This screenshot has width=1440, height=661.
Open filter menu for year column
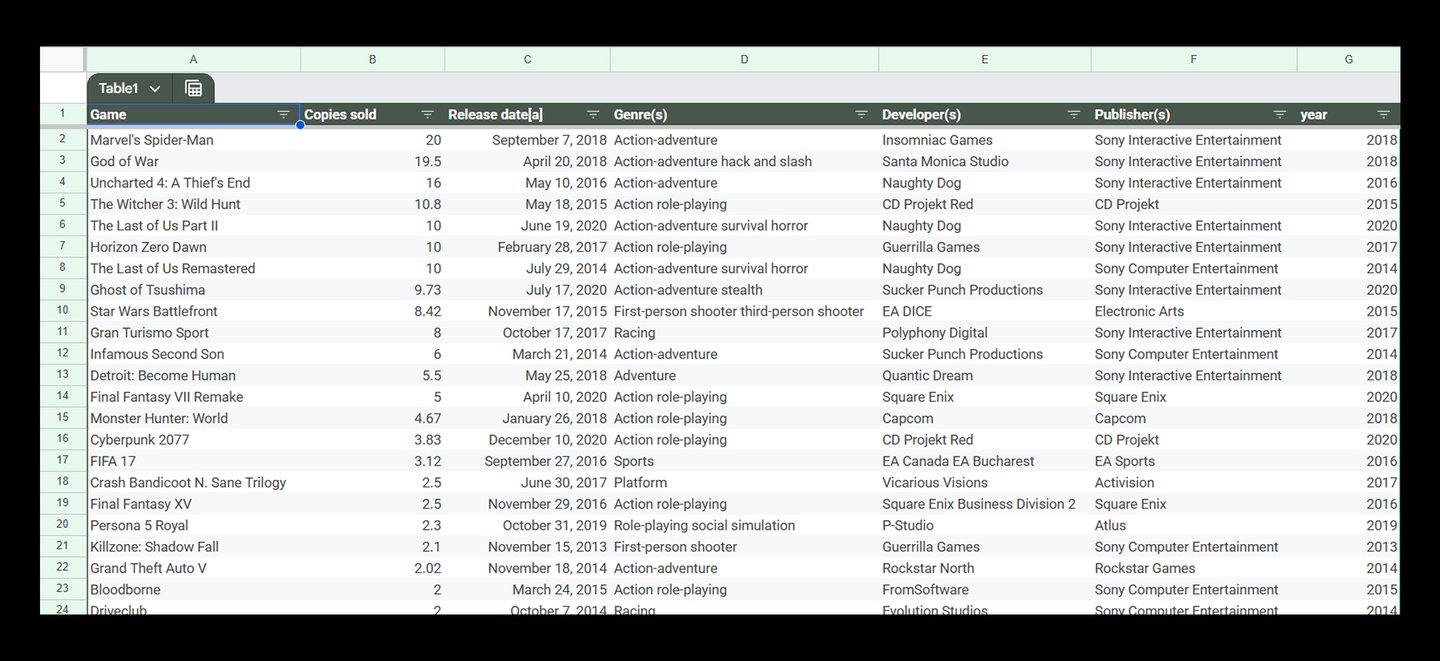click(1384, 115)
